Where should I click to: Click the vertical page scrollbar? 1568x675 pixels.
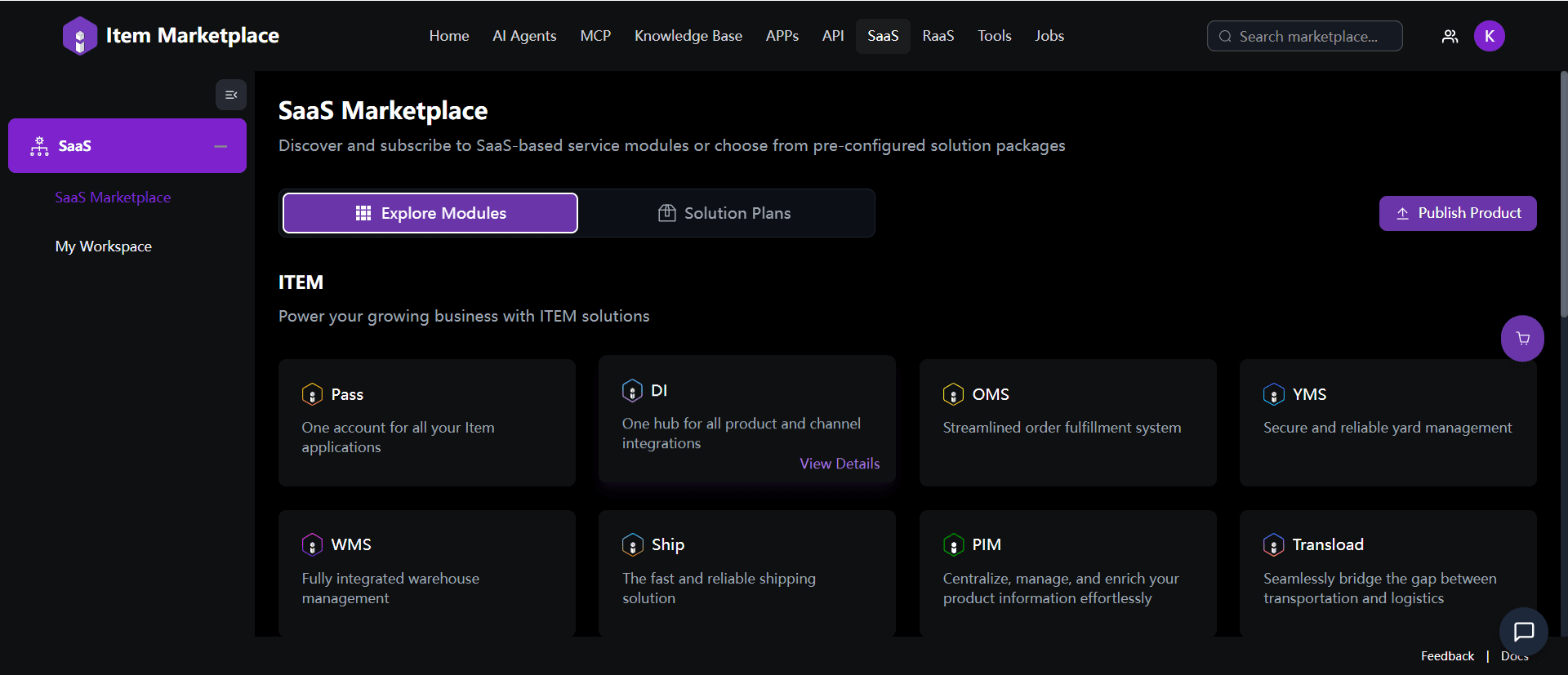click(x=1563, y=193)
